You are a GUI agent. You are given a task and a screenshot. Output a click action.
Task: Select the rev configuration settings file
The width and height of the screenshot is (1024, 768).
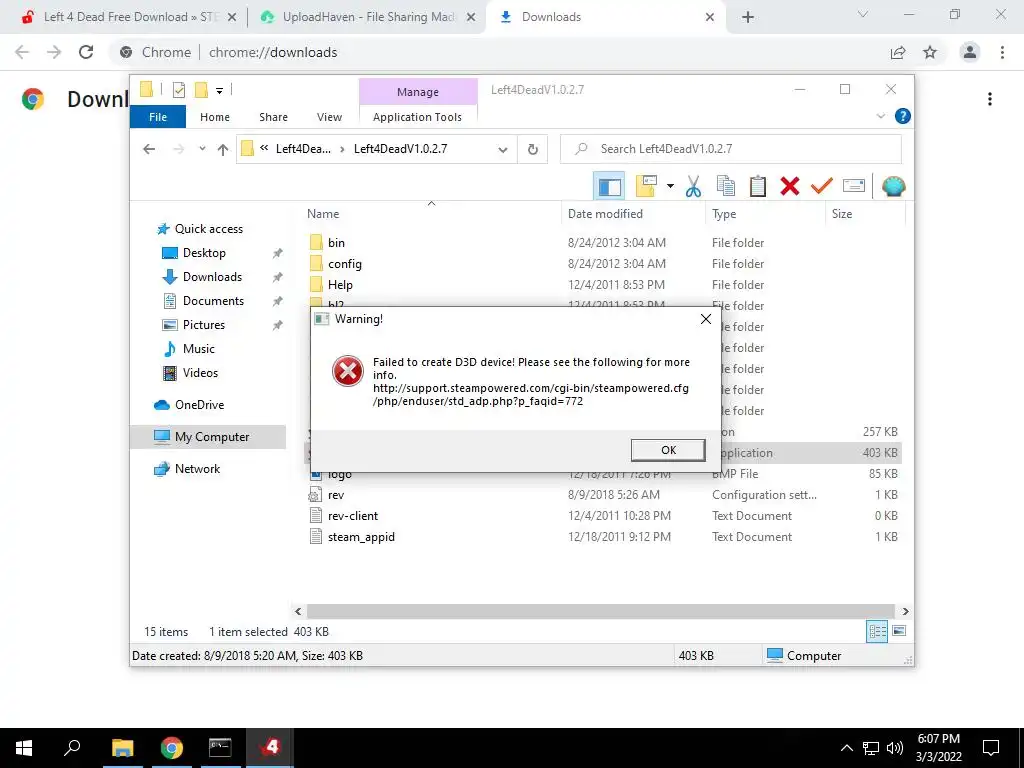pos(336,495)
